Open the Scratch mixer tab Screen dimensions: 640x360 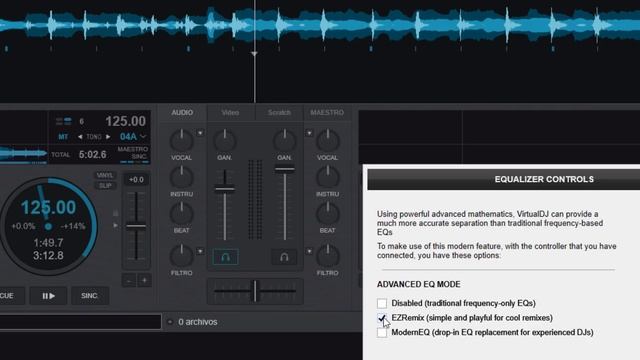tap(279, 113)
